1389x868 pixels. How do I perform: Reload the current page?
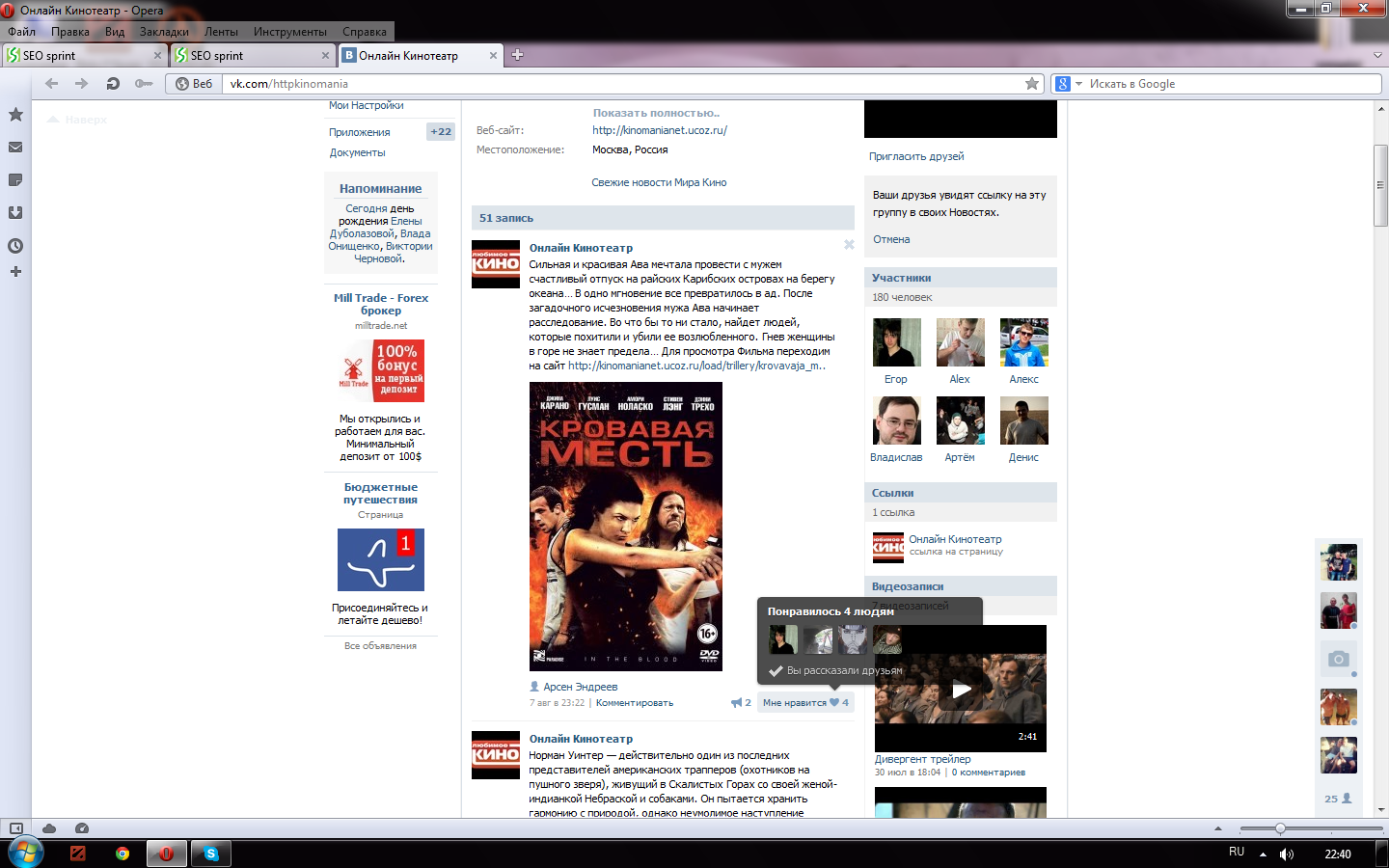113,84
